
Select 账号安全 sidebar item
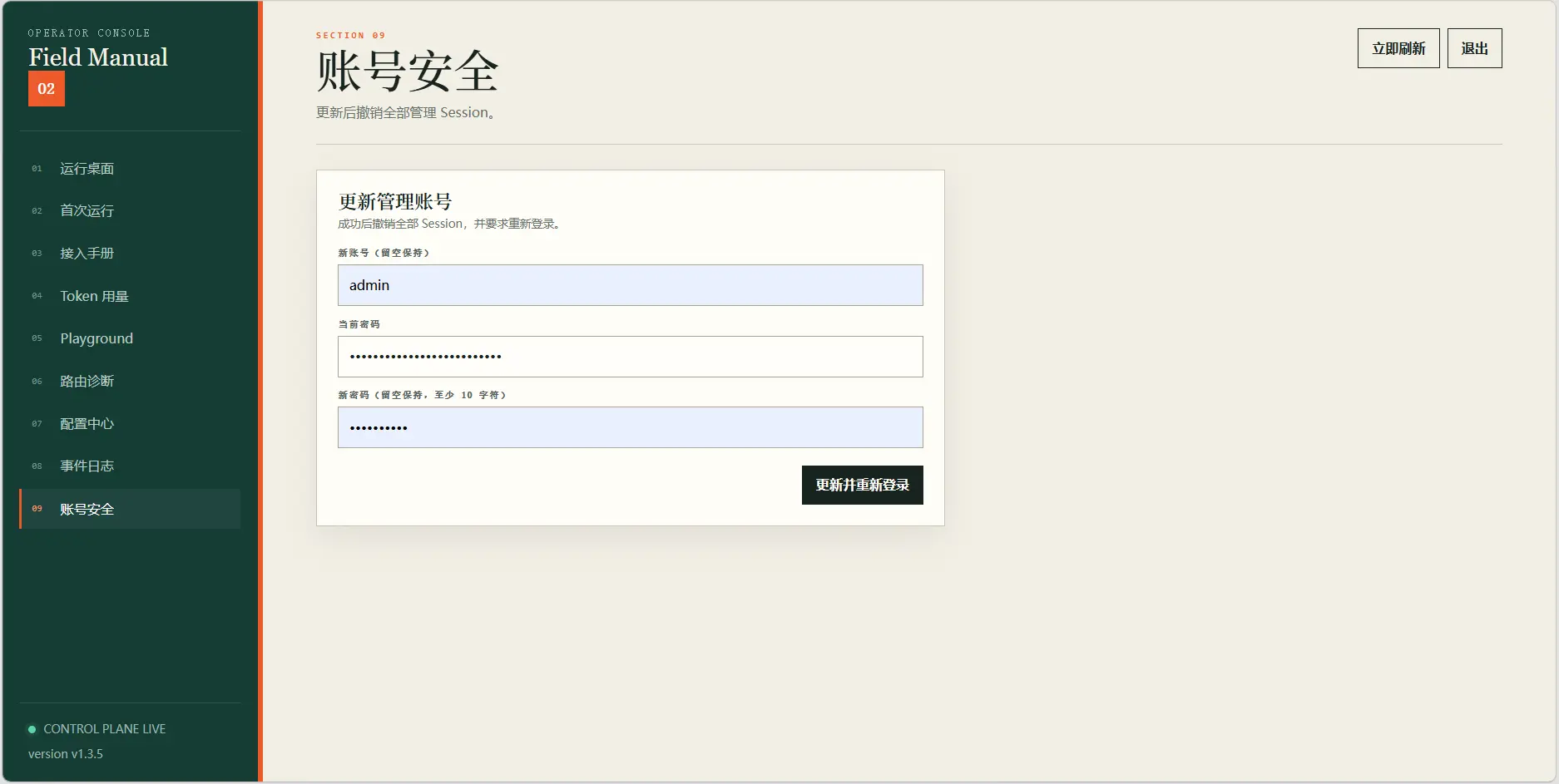130,509
